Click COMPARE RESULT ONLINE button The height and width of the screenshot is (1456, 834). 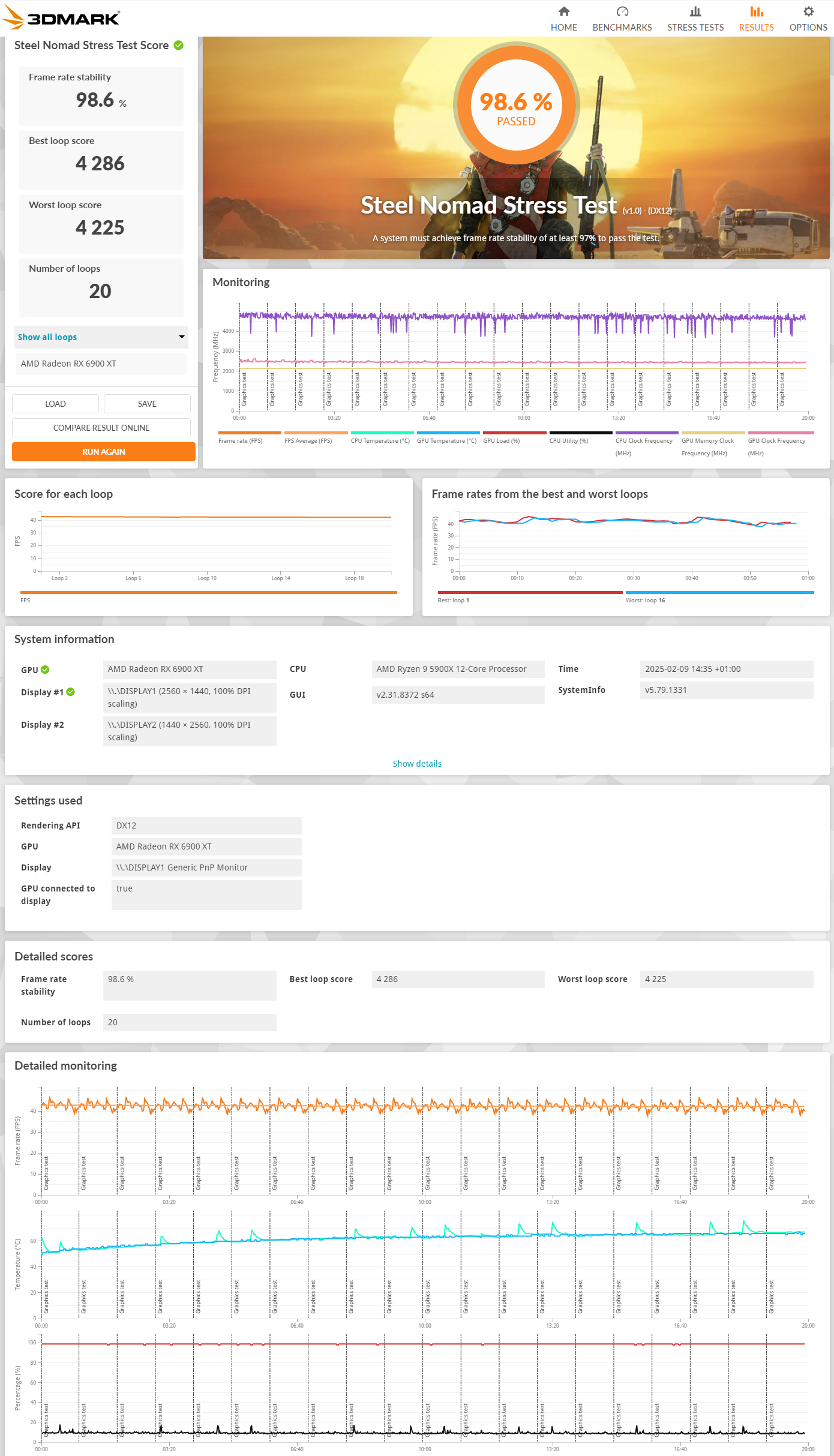[x=101, y=428]
